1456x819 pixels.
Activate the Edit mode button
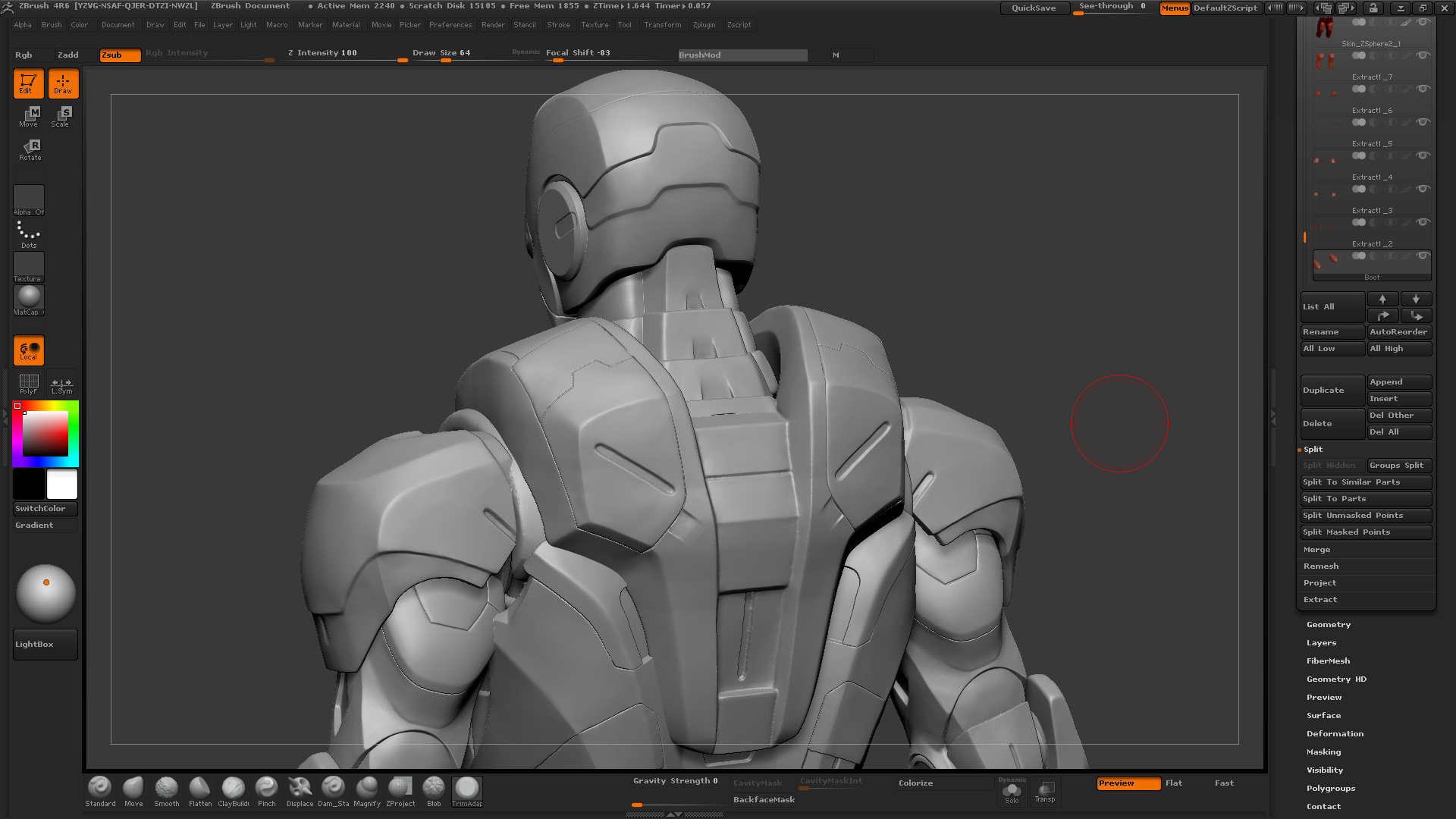[28, 83]
